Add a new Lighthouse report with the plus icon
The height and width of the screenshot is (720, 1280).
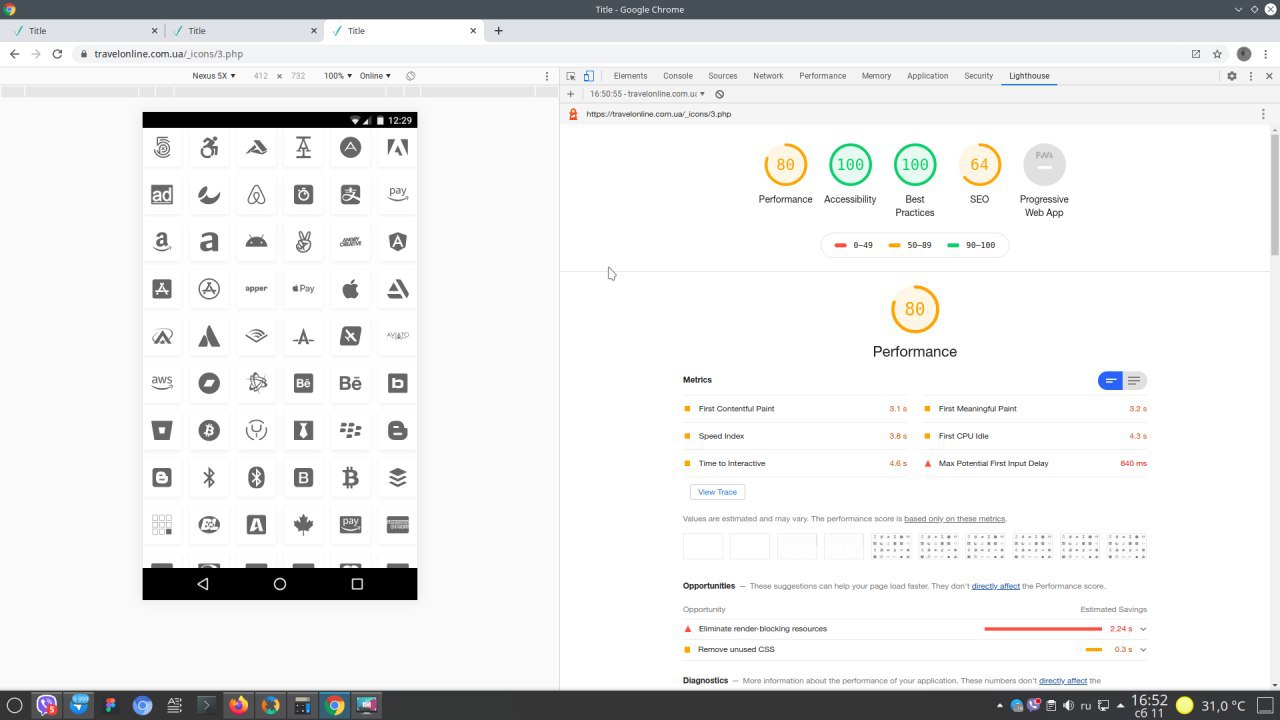tap(570, 94)
